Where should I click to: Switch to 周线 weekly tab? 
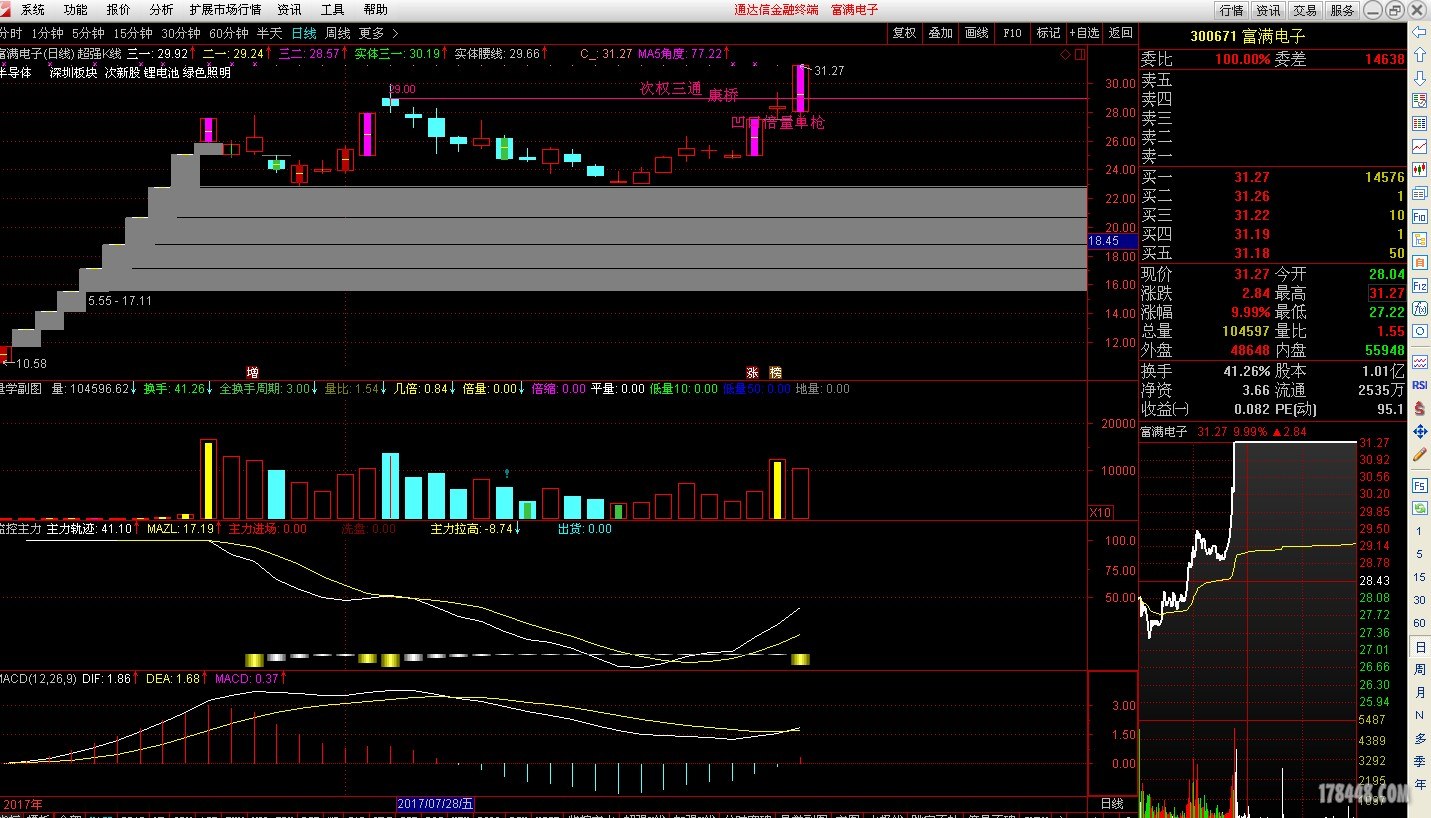pos(337,33)
